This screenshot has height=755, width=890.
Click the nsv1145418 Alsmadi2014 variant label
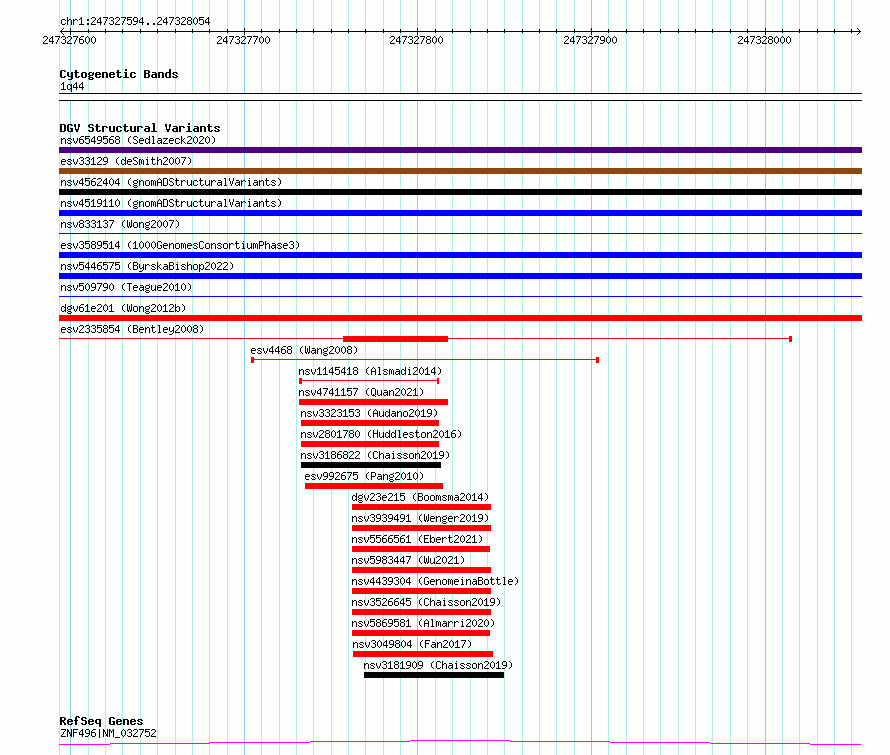tap(370, 371)
